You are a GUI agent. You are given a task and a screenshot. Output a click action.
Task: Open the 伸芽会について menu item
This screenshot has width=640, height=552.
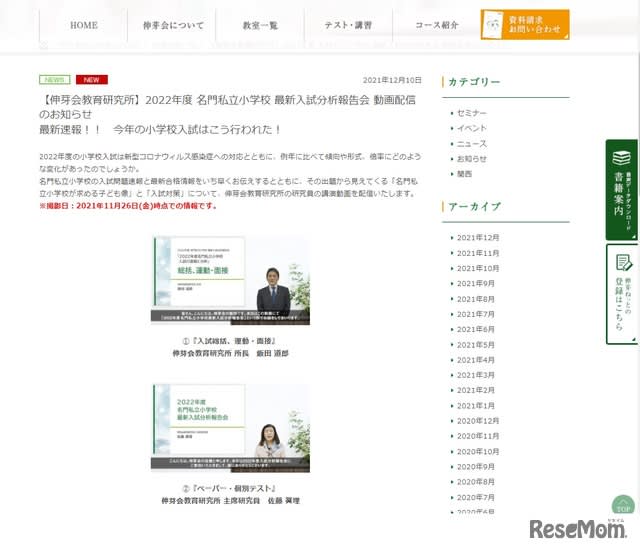pos(172,25)
